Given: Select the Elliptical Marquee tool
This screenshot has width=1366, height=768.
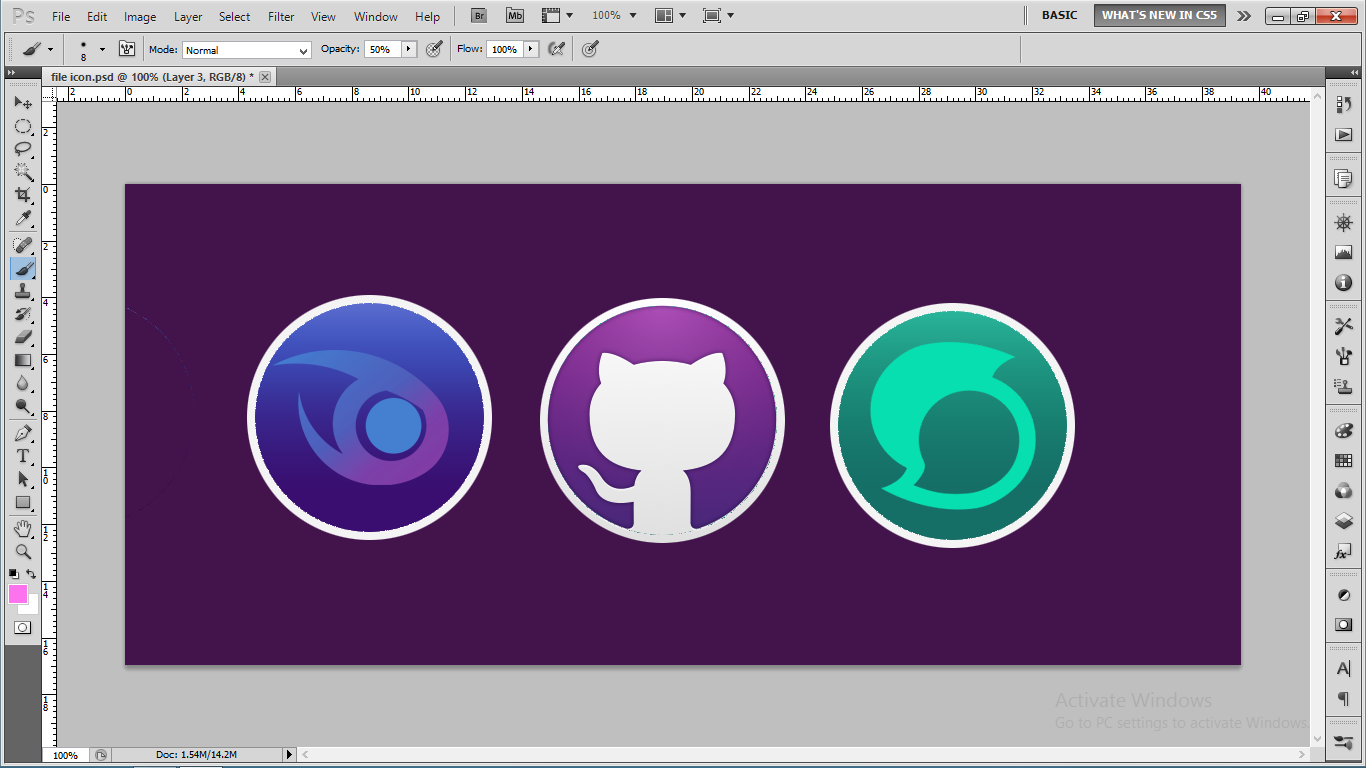Looking at the screenshot, I should pyautogui.click(x=22, y=126).
